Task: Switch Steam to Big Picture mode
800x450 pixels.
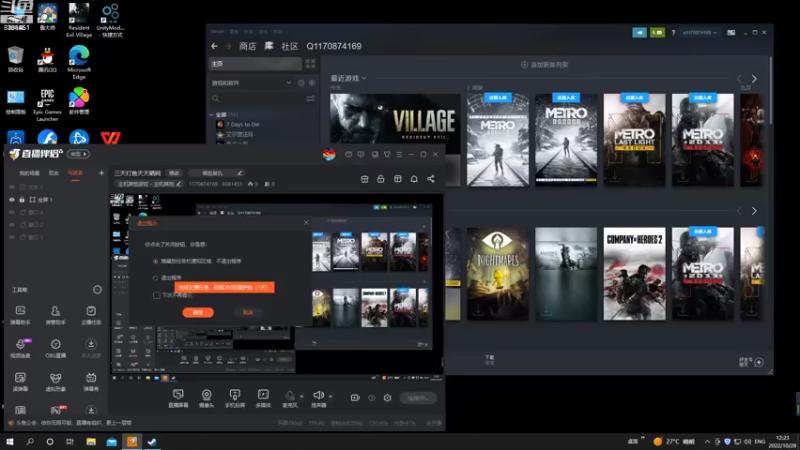Action: pos(731,32)
